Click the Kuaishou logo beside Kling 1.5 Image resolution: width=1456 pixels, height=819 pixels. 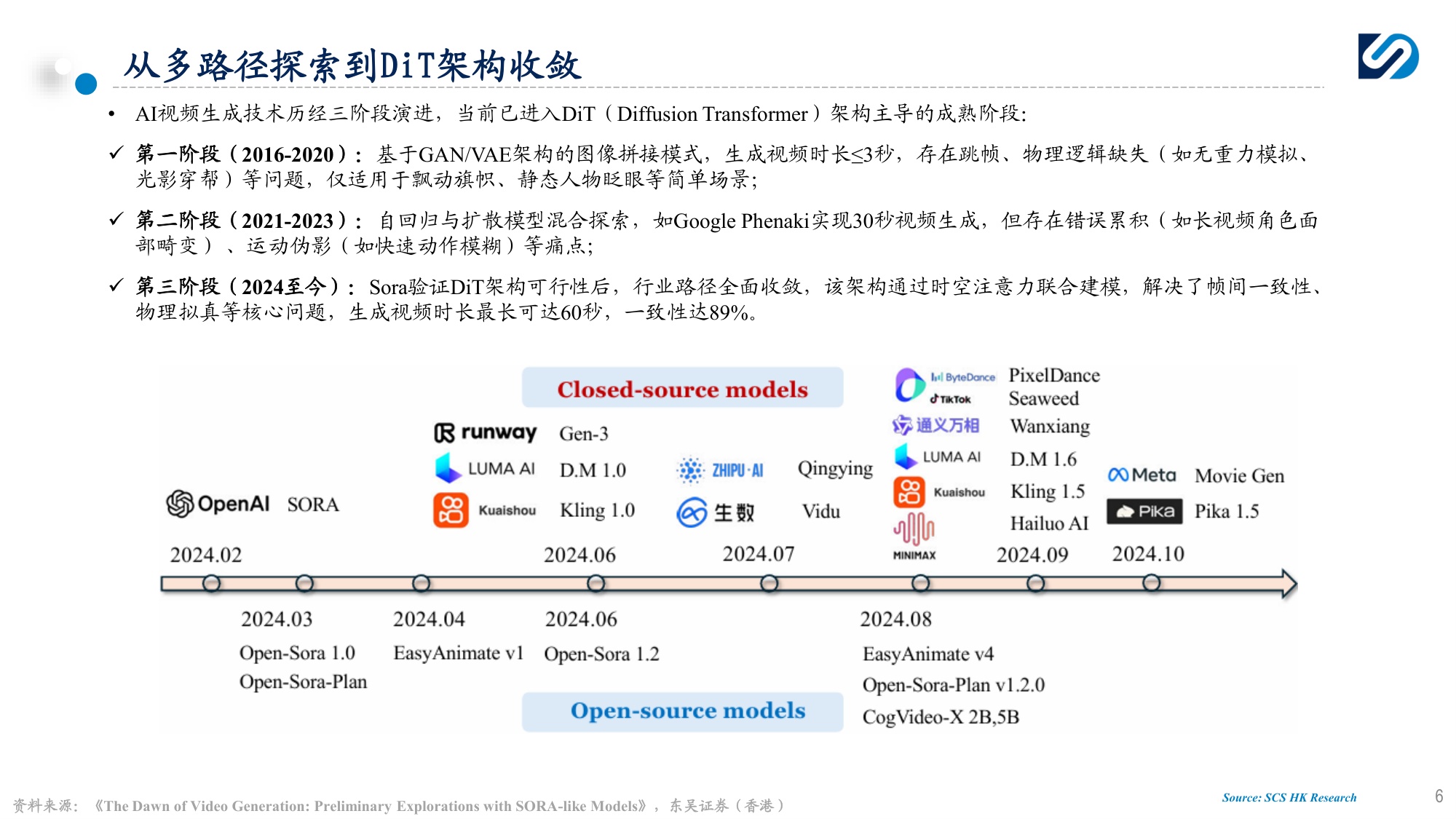939,492
